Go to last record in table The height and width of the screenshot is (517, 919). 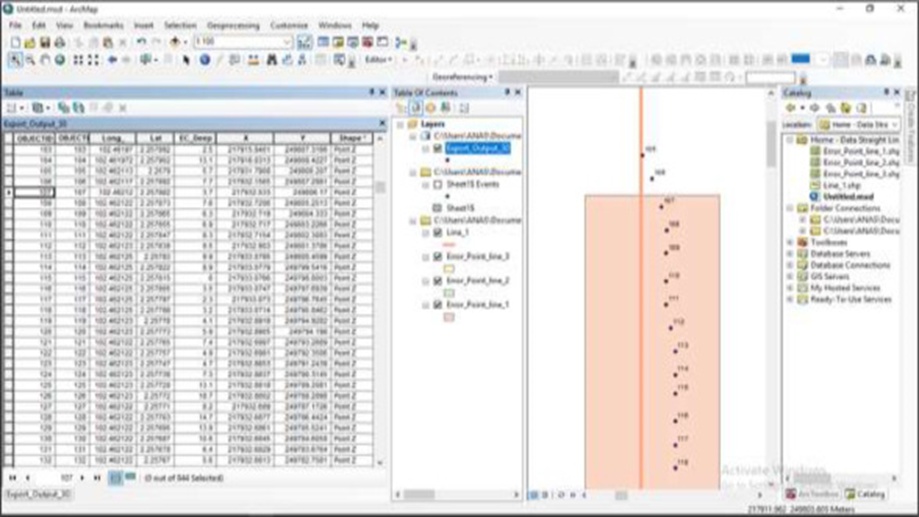pyautogui.click(x=97, y=478)
